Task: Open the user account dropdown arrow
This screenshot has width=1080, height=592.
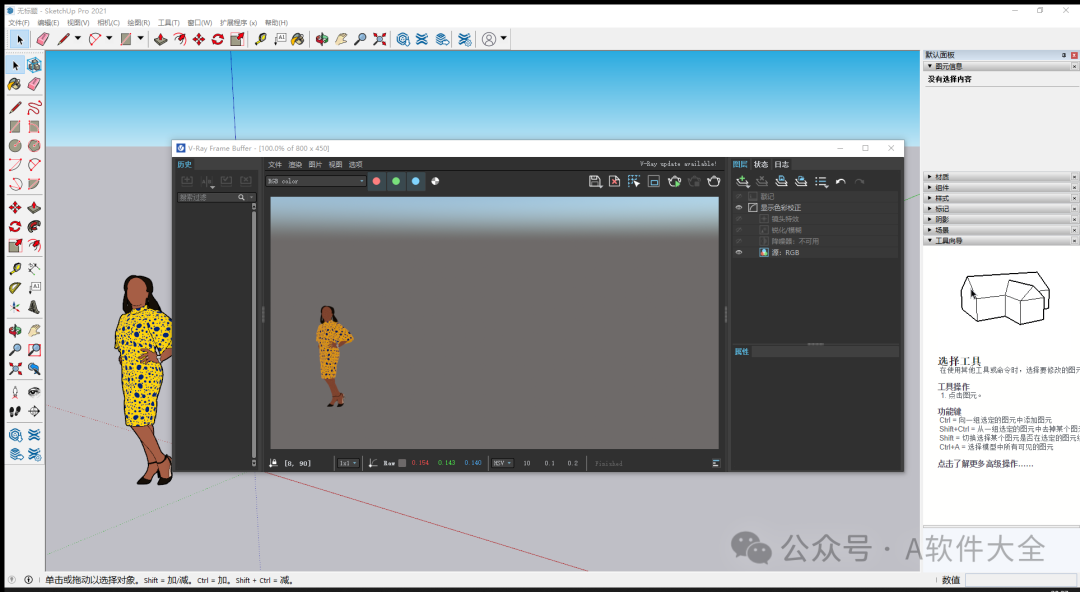Action: 504,39
